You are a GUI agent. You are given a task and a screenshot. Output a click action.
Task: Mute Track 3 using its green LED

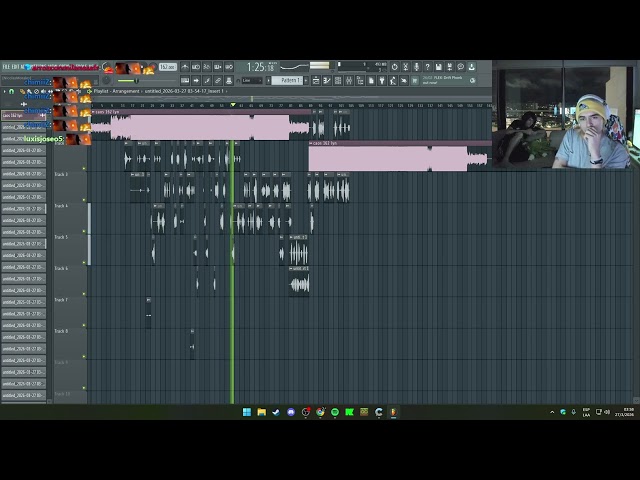coord(84,200)
